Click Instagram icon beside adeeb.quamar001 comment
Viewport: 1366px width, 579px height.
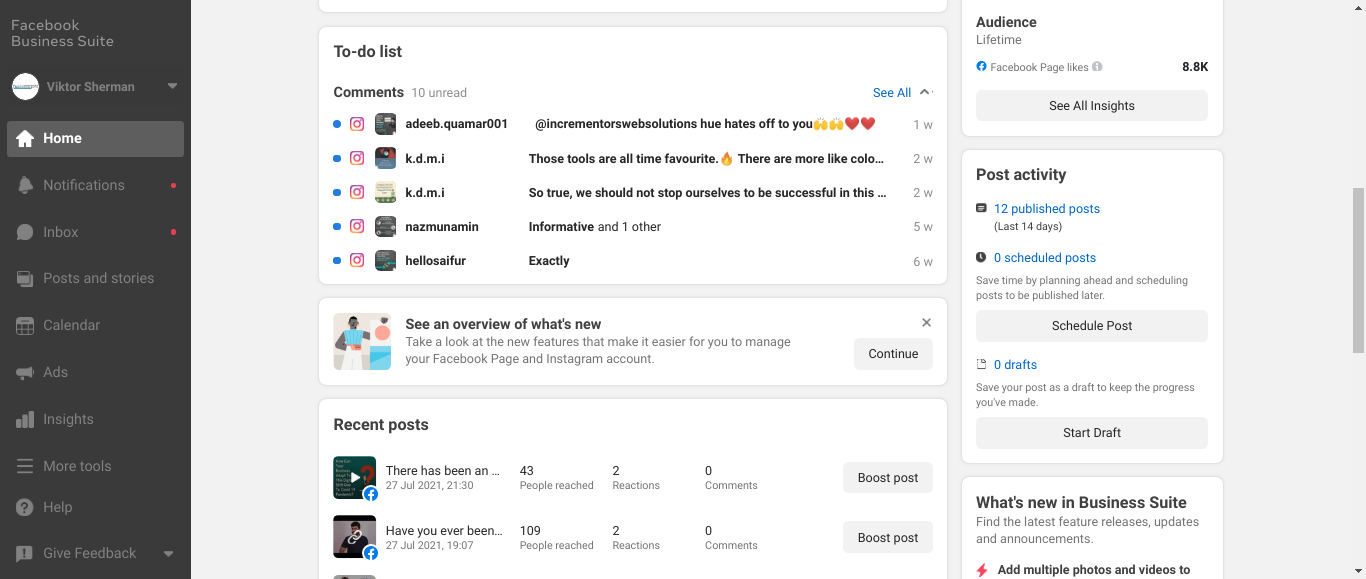tap(357, 124)
